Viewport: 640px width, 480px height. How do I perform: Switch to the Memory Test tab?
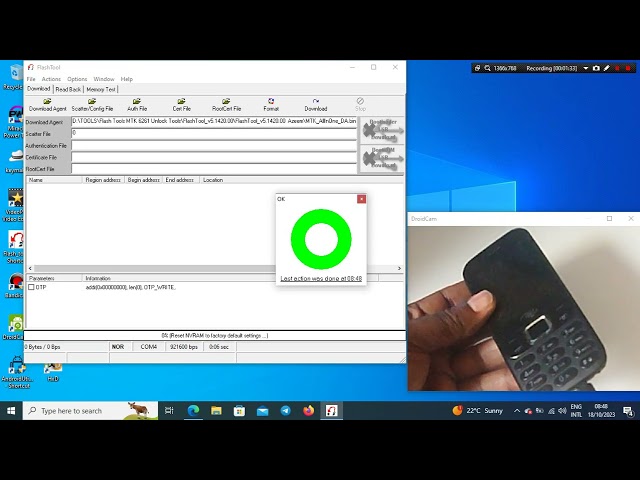pos(101,89)
